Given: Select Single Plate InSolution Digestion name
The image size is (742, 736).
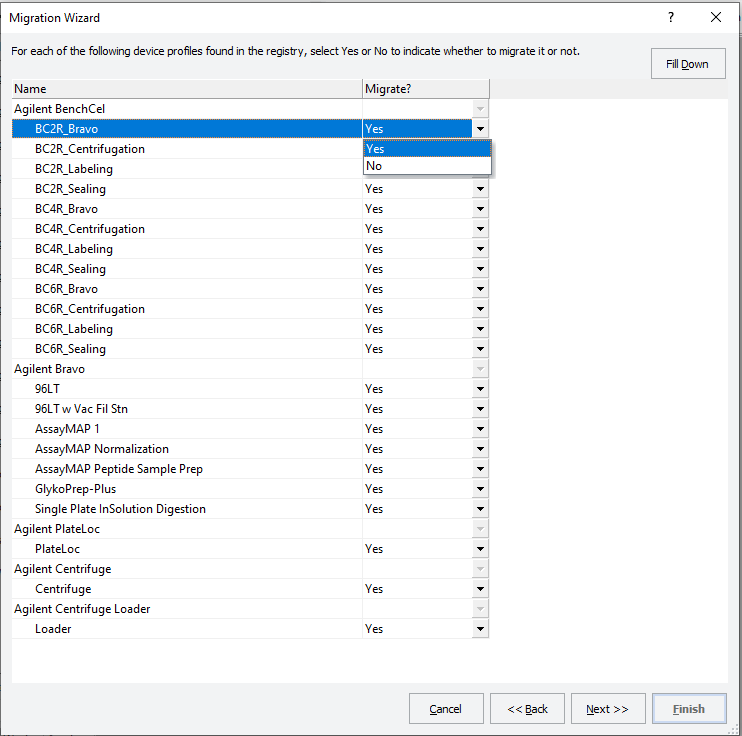Looking at the screenshot, I should point(120,509).
